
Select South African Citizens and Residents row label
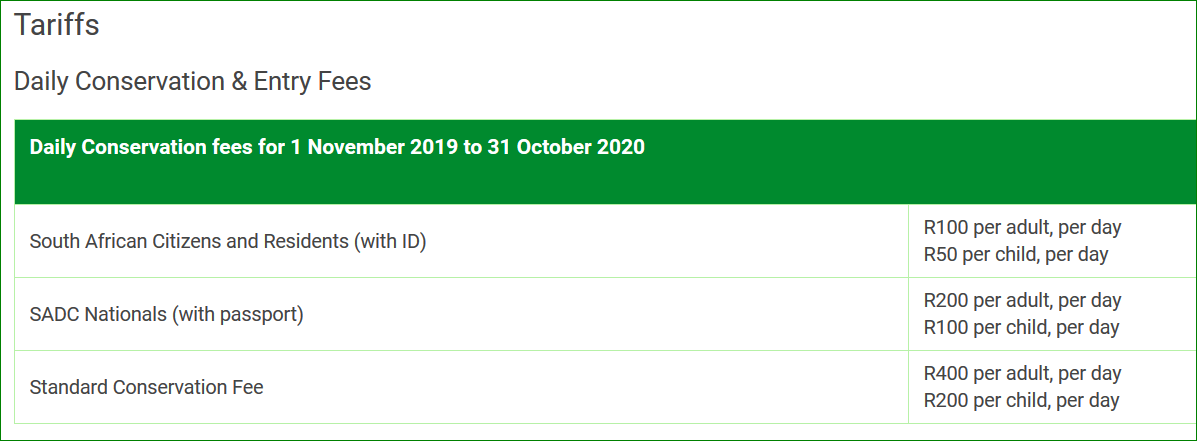(227, 242)
